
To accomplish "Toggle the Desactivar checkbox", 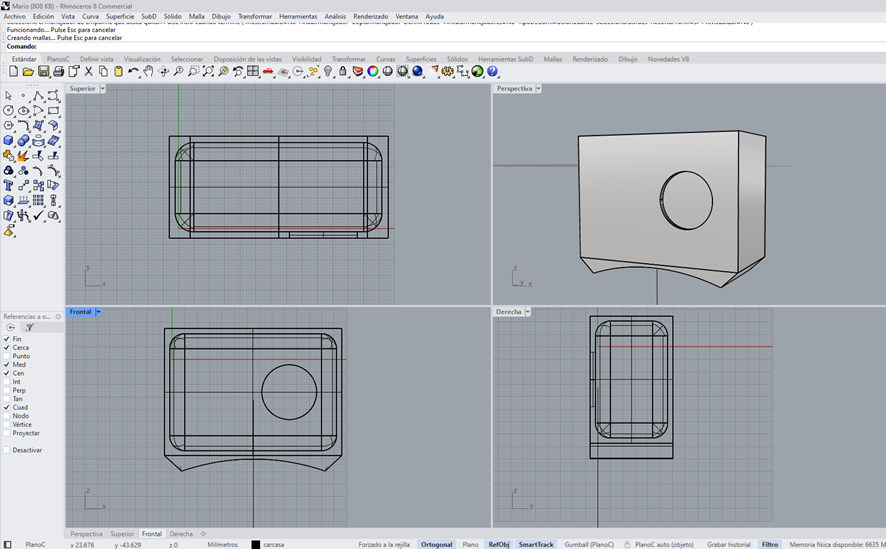I will (7, 450).
